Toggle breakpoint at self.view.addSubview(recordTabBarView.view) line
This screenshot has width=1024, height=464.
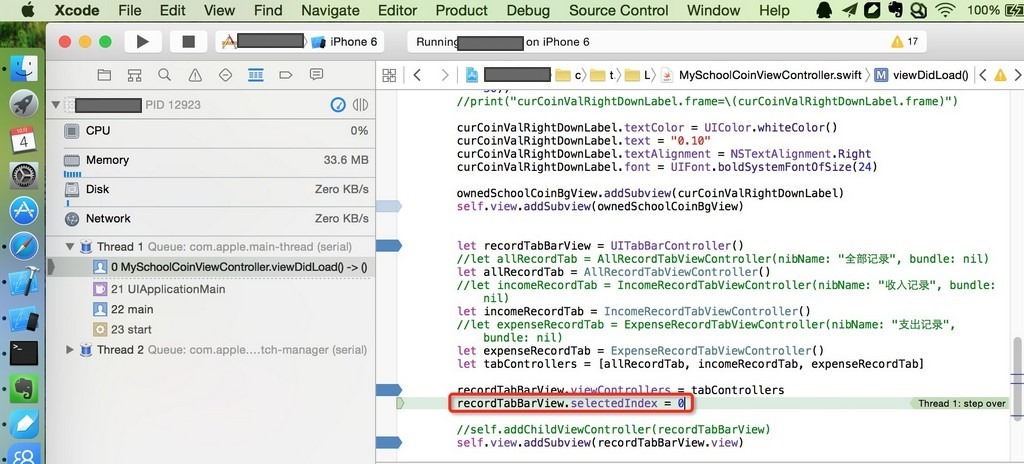(x=389, y=442)
